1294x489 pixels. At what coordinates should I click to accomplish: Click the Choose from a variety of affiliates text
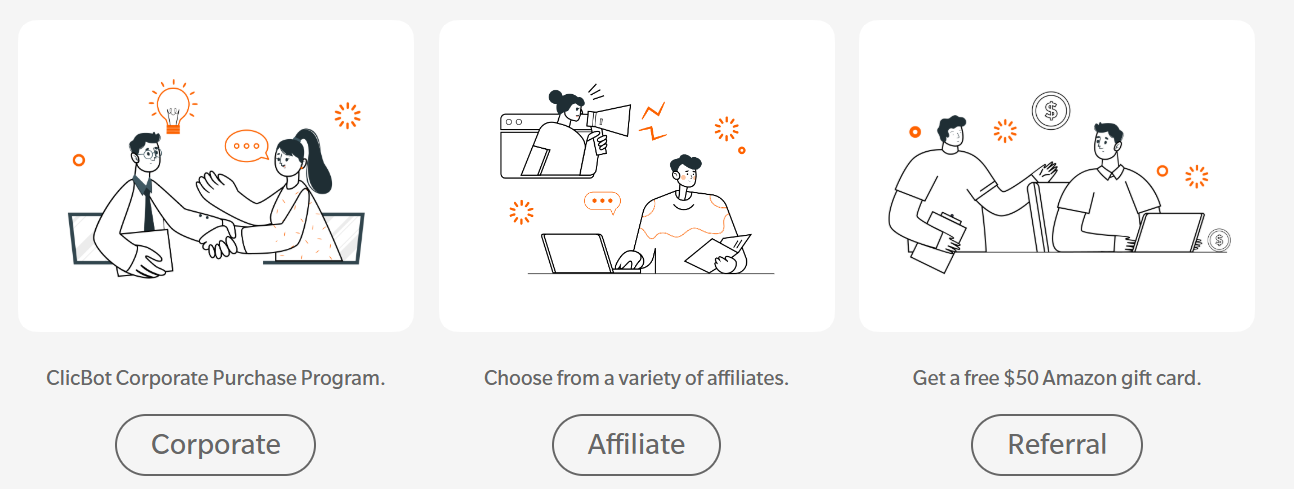point(637,379)
